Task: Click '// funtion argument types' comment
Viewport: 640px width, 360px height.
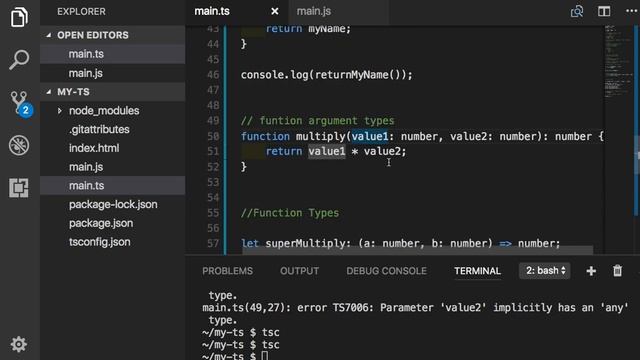Action: (x=318, y=121)
